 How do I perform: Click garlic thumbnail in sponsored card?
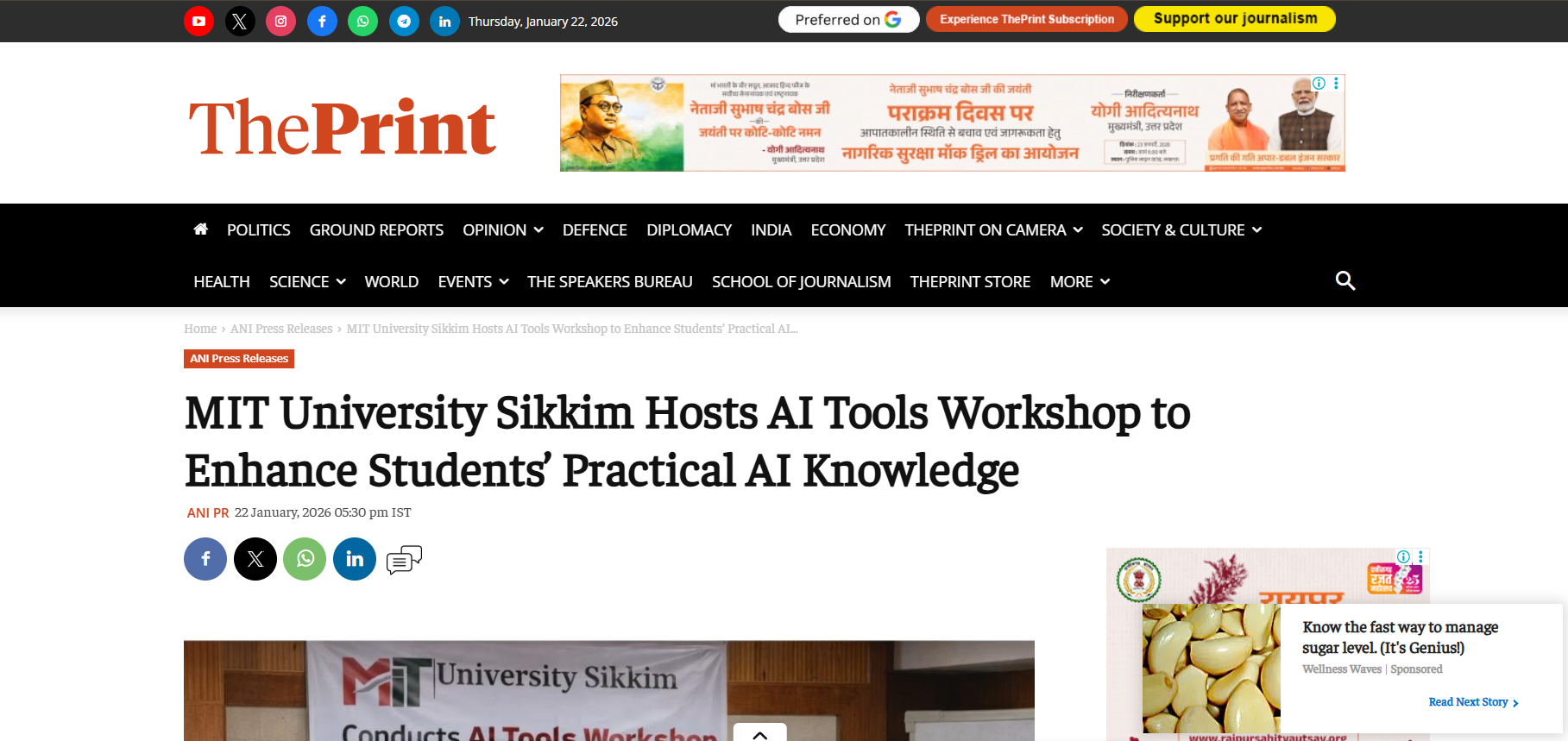(x=1212, y=669)
